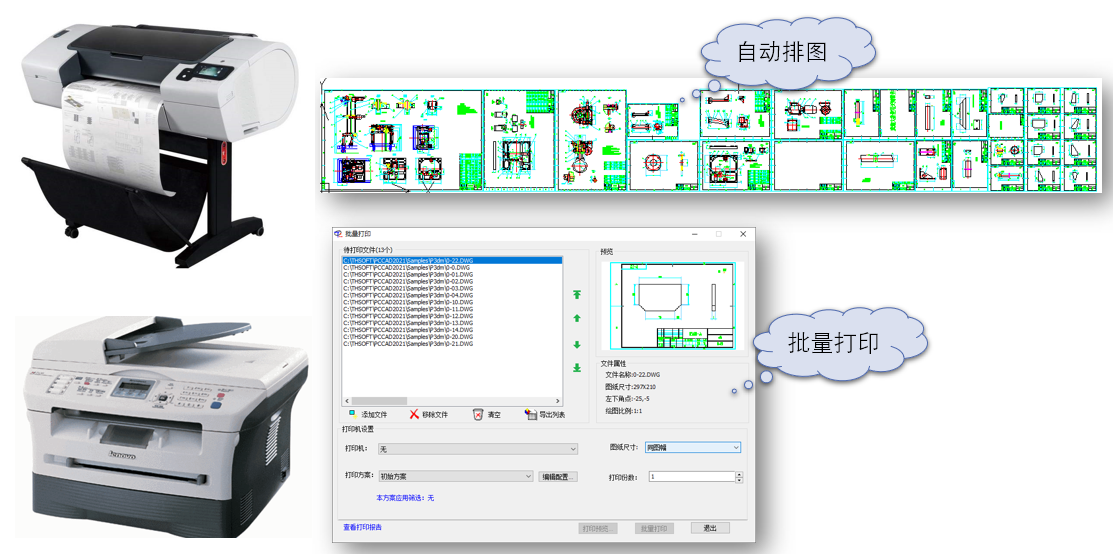Click the 清空 trash bin icon
Image resolution: width=1113 pixels, height=554 pixels.
(478, 414)
